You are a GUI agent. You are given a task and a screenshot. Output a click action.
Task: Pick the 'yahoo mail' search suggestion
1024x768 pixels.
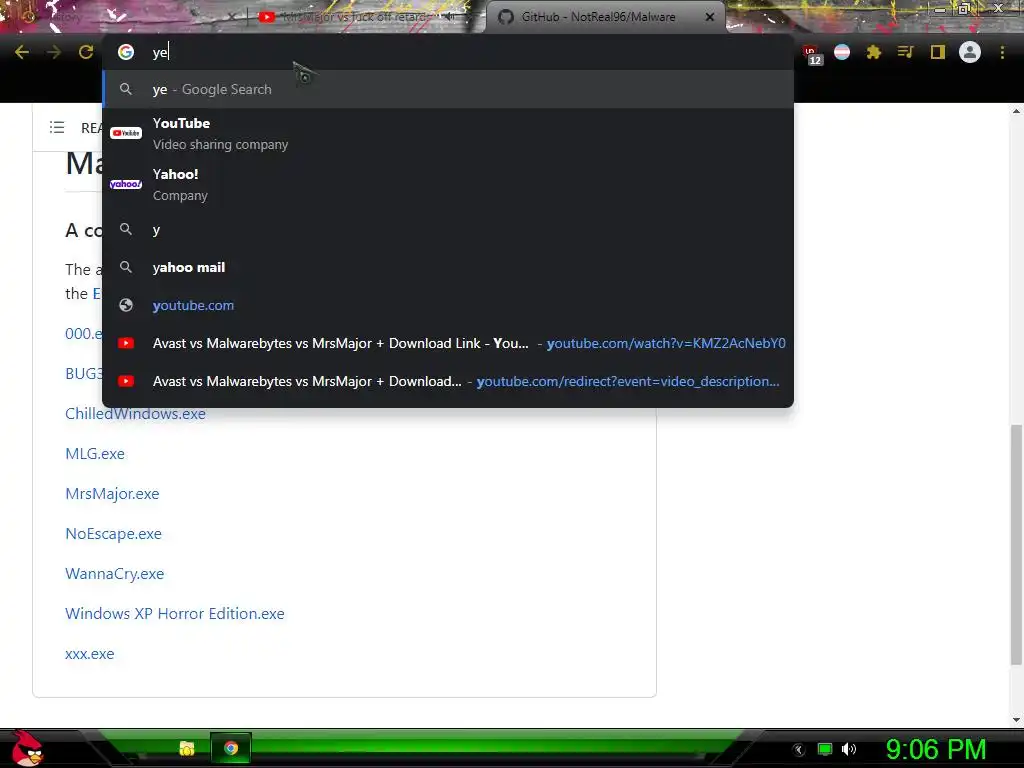(x=448, y=267)
